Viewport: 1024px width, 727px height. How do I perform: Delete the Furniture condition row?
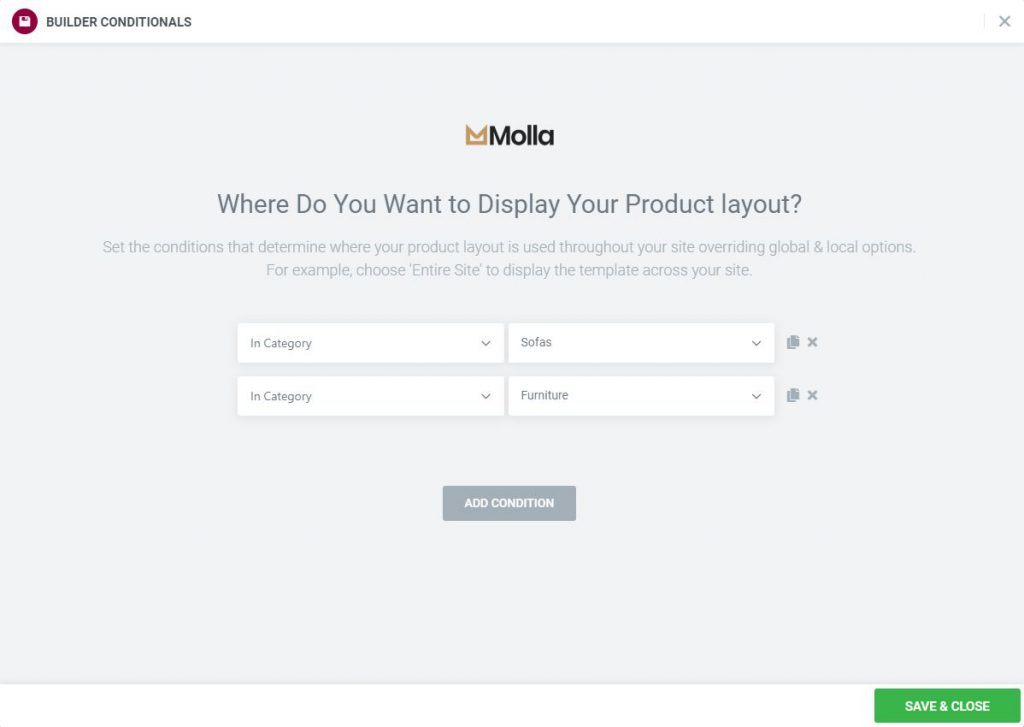[x=812, y=395]
